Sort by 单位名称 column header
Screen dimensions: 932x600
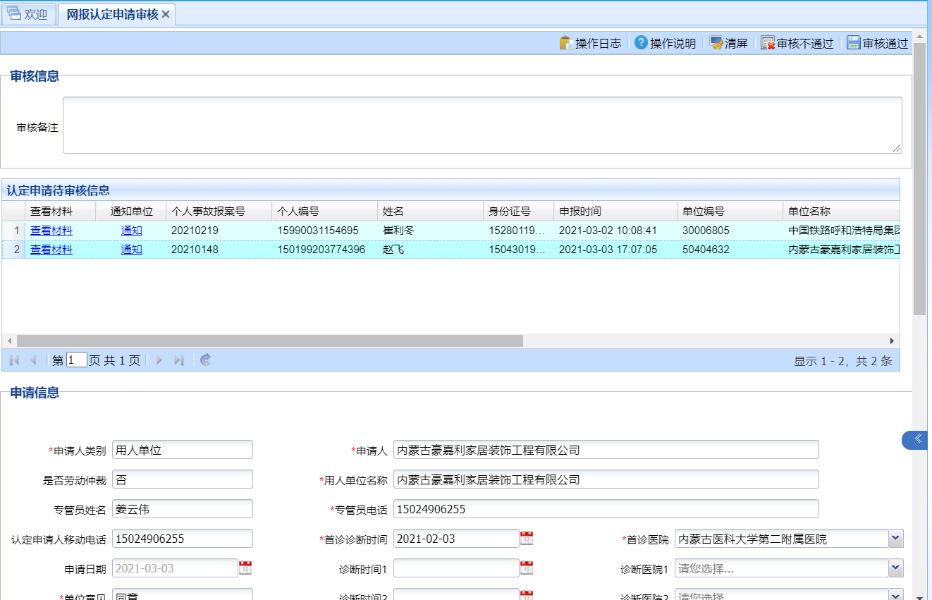point(841,211)
